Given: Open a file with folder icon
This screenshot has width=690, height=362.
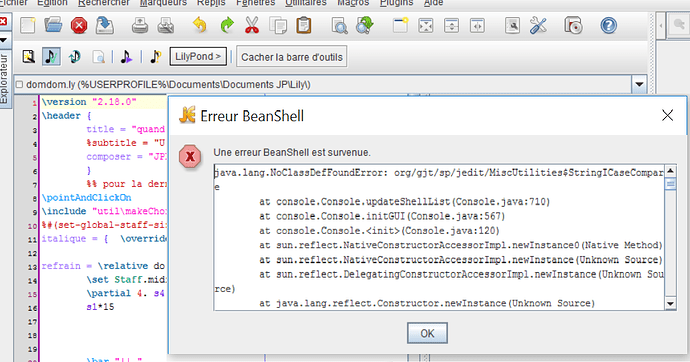Looking at the screenshot, I should tap(53, 25).
